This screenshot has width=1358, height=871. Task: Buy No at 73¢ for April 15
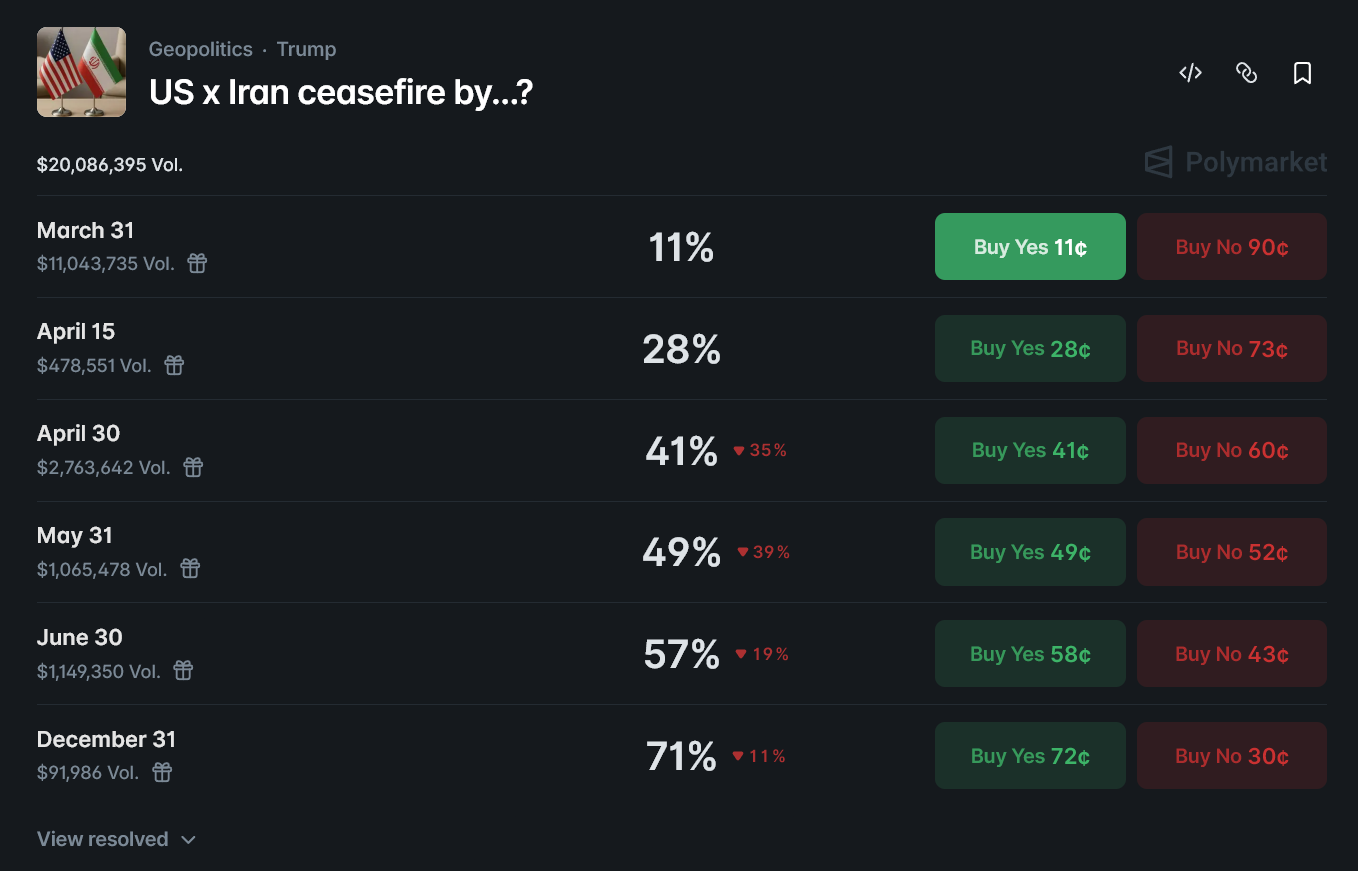click(x=1231, y=348)
